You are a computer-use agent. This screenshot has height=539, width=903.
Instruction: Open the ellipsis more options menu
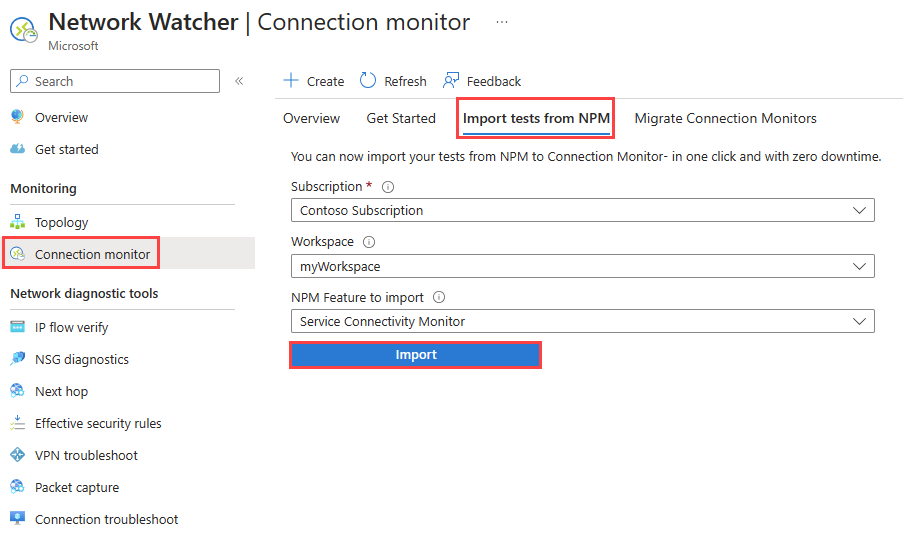[502, 22]
